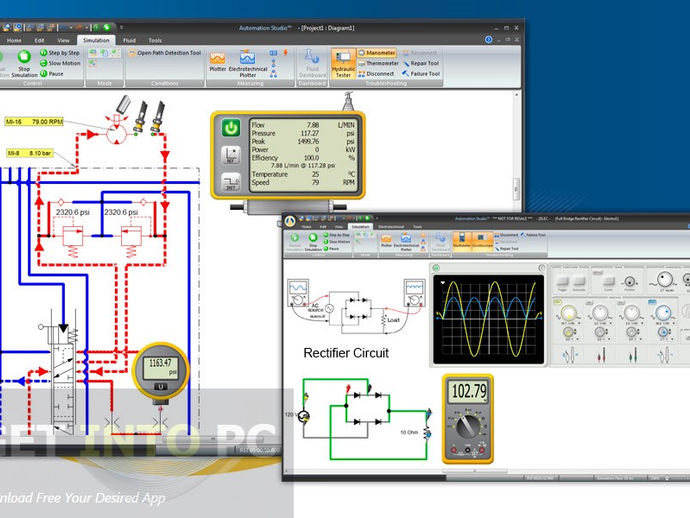Click the green probe pair on oscilloscope panel
The image size is (690, 518).
[633, 354]
